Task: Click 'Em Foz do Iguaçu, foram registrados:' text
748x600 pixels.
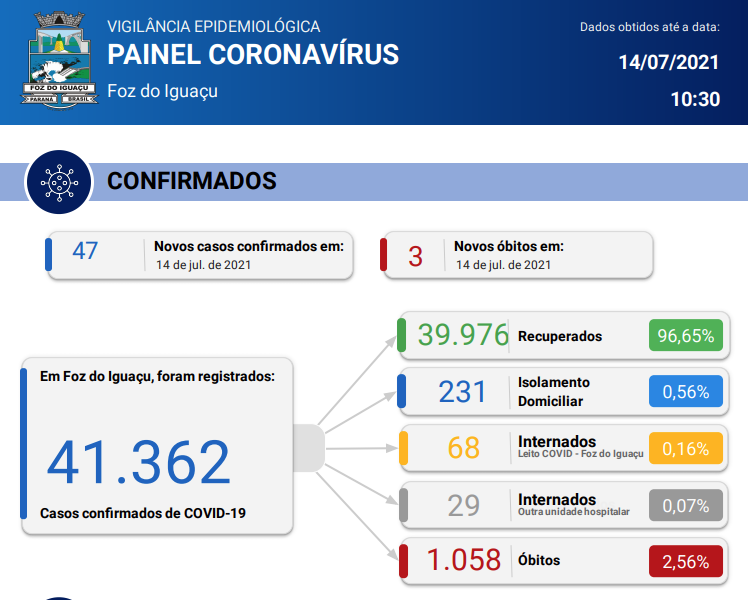Action: tap(157, 376)
